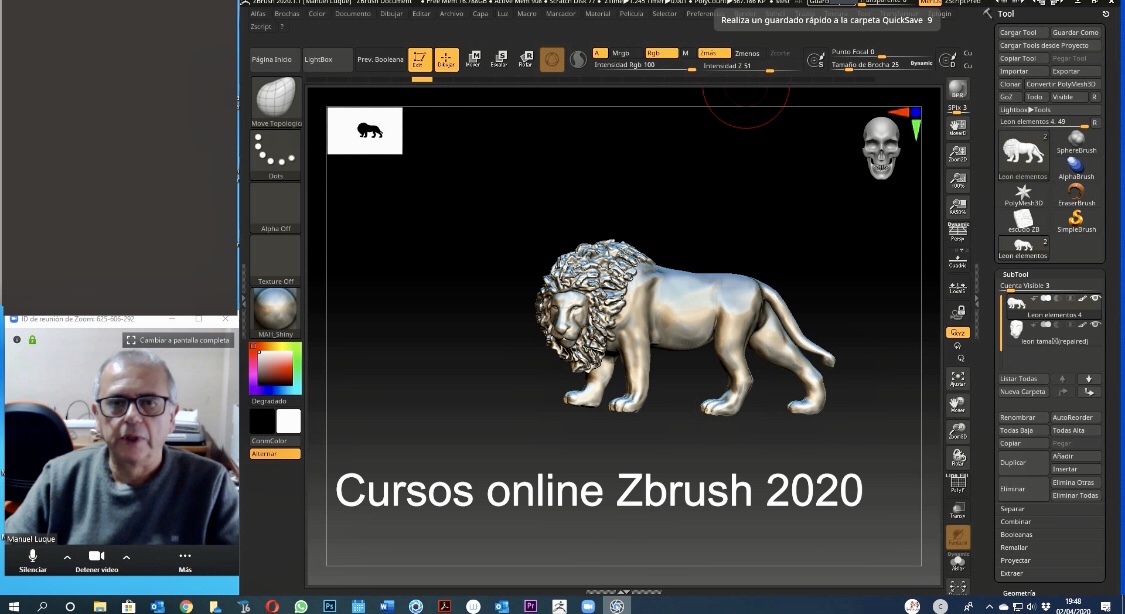Screen dimensions: 1125x614
Task: Expand the Booleanas section
Action: [x=1016, y=535]
